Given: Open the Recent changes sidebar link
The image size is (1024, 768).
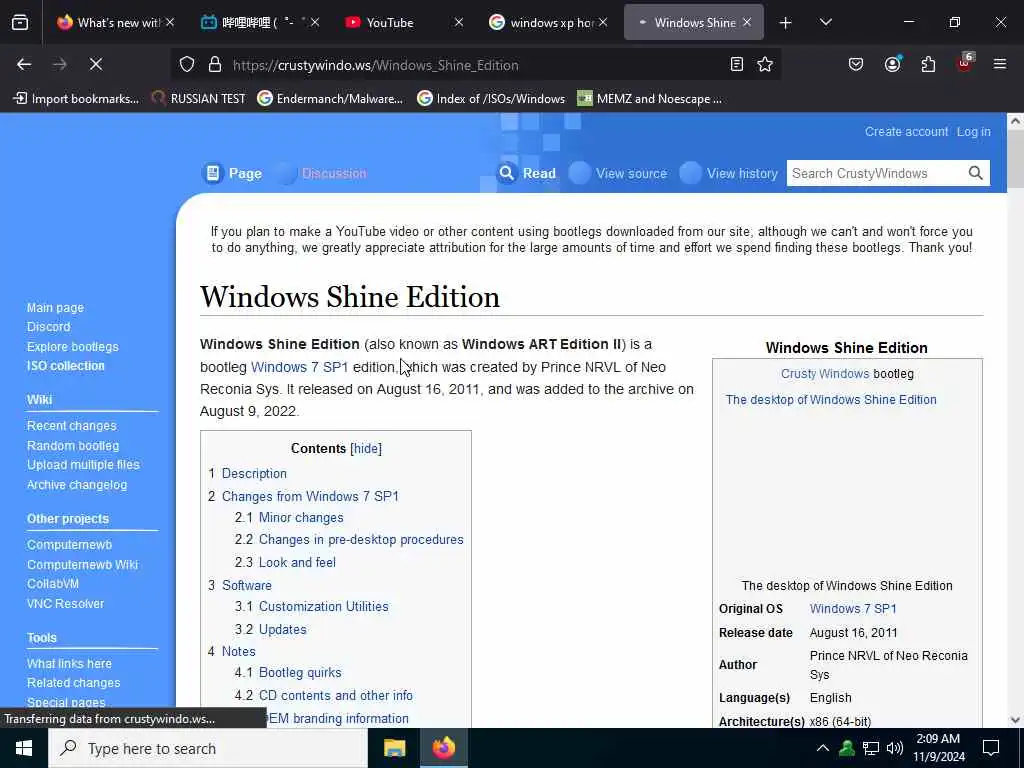Looking at the screenshot, I should click(x=72, y=426).
